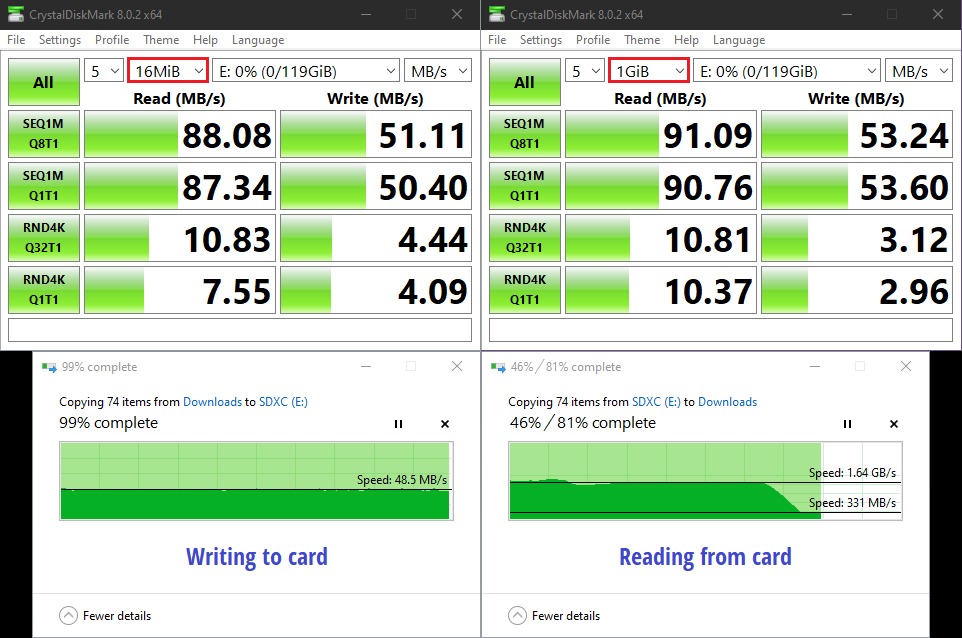Open the E: drive dropdown in left window
Image resolution: width=962 pixels, height=638 pixels.
coord(305,71)
